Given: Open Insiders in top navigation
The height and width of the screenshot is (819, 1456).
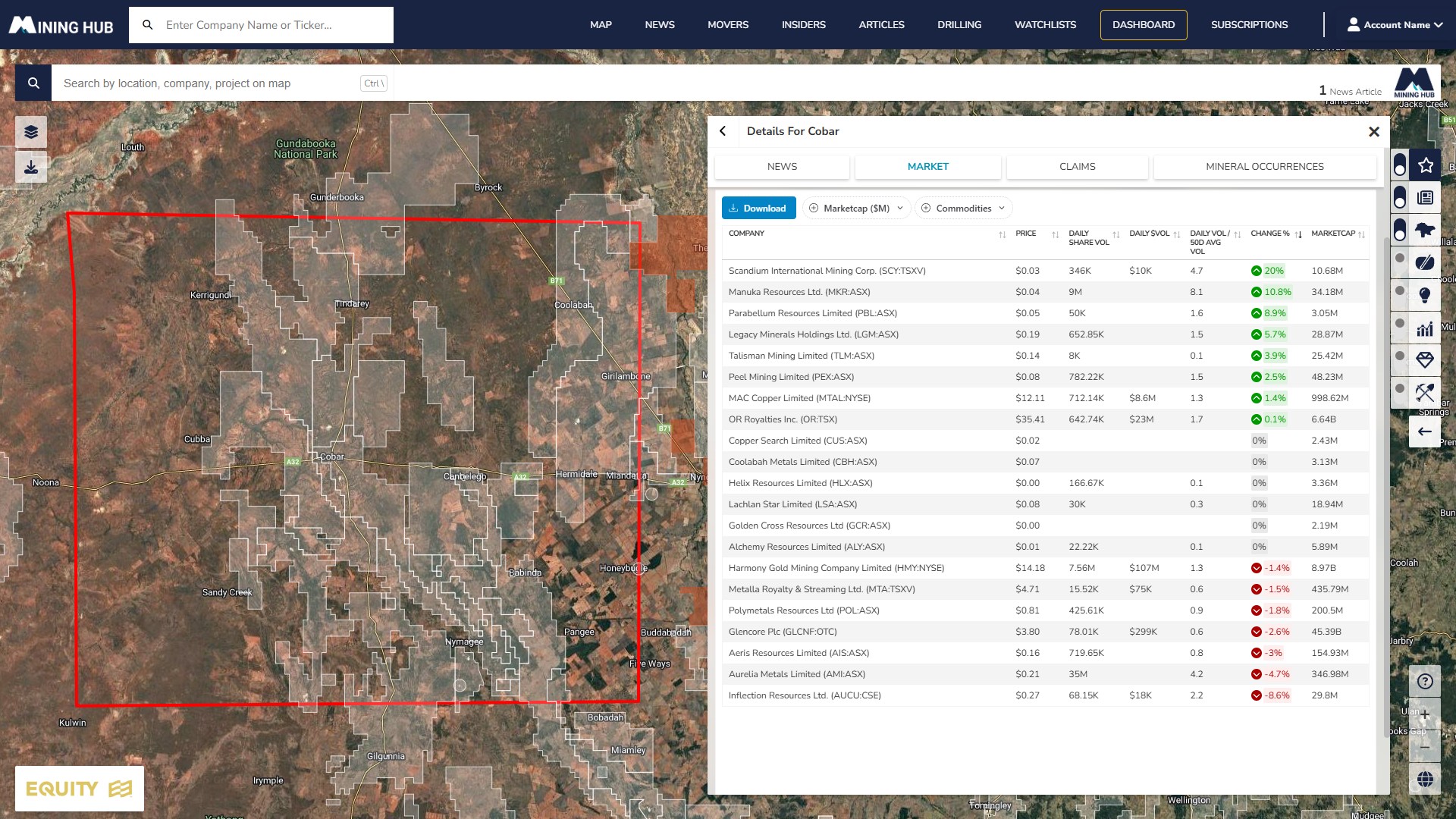Looking at the screenshot, I should pos(803,25).
